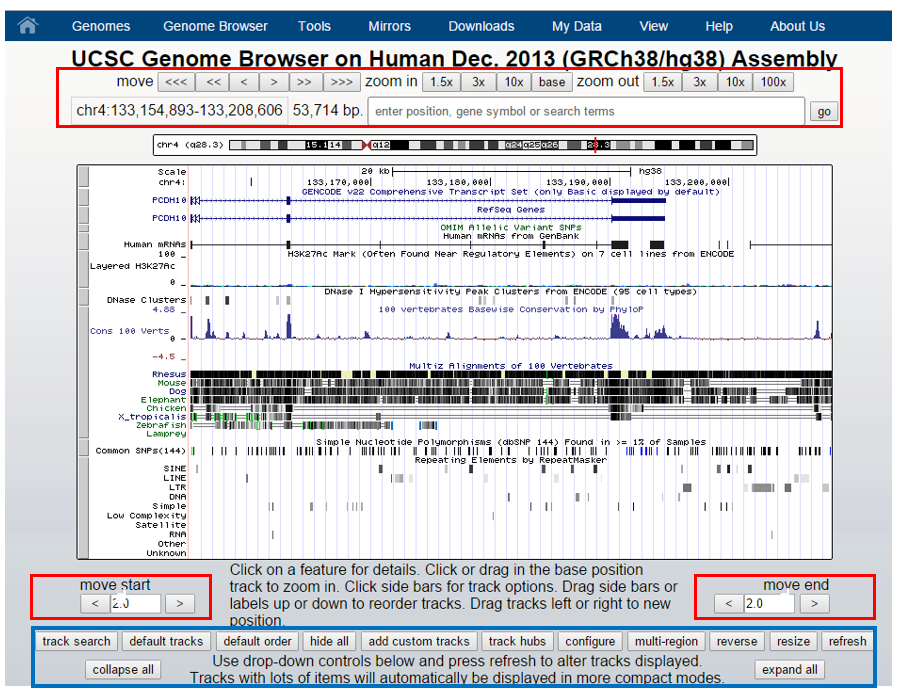Click the >> move right button
899x695 pixels.
pyautogui.click(x=304, y=82)
